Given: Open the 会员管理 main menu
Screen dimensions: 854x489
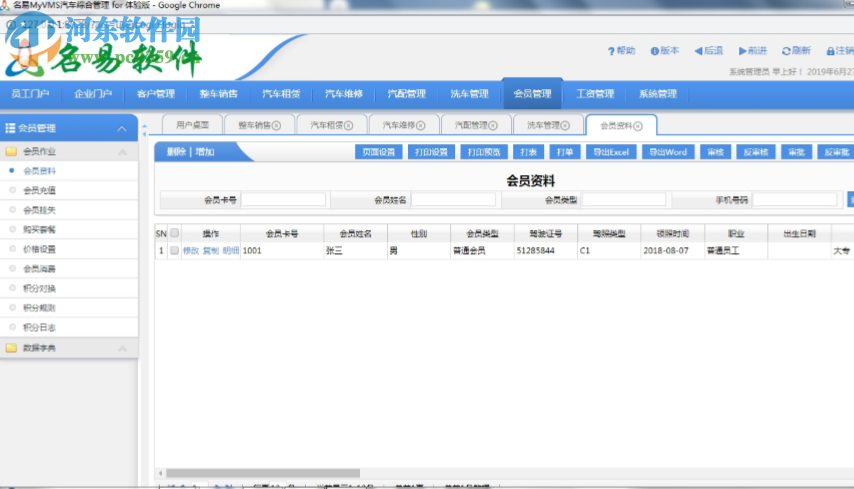Looking at the screenshot, I should coord(532,94).
